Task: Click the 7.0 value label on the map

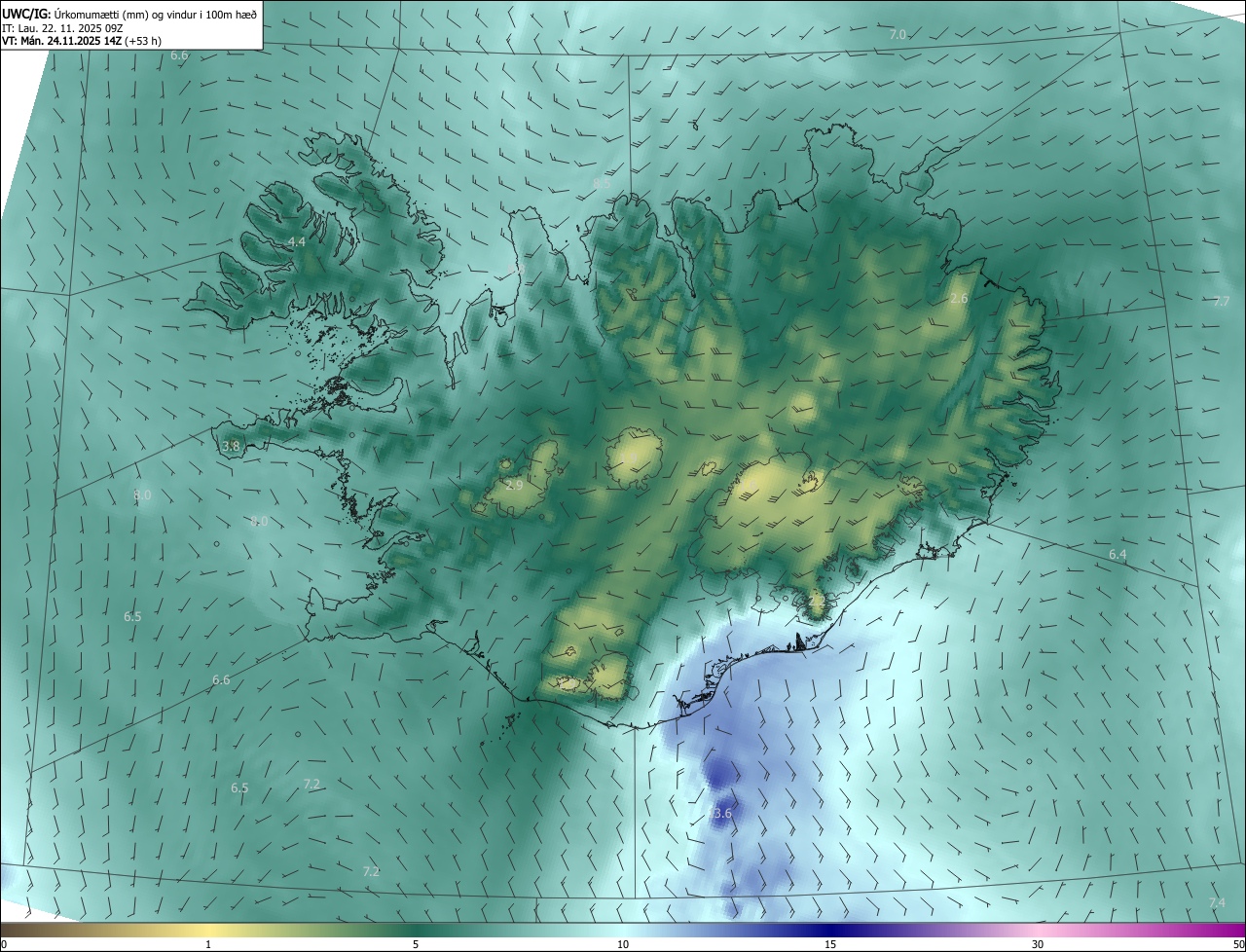Action: pos(898,34)
